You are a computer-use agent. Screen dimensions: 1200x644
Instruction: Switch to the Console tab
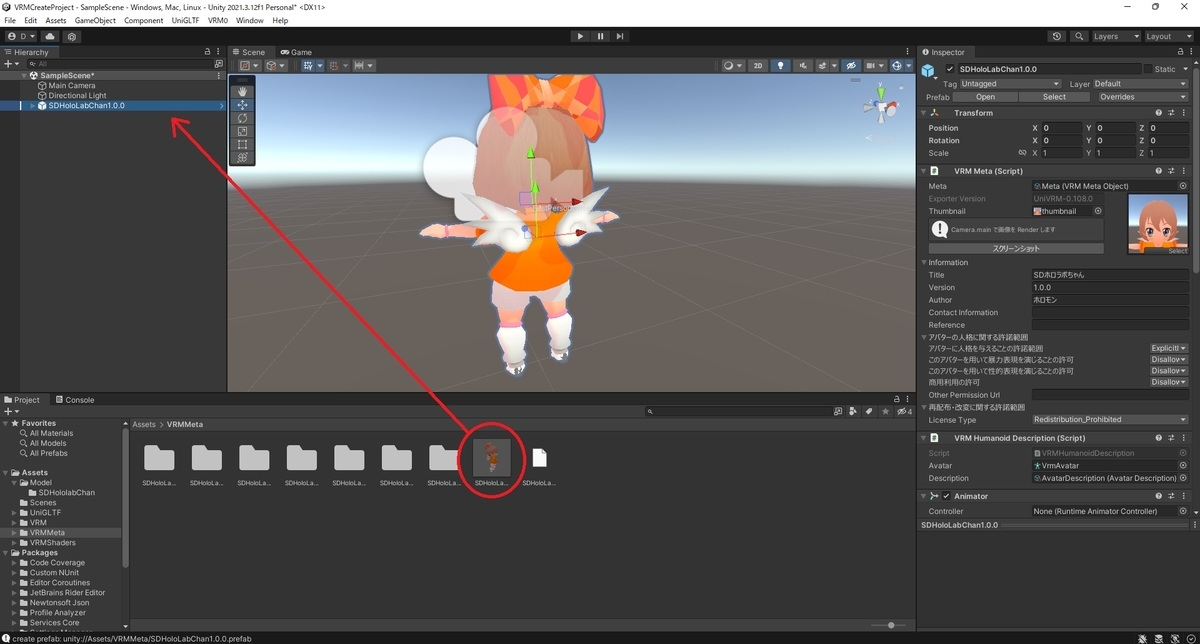[x=73, y=400]
